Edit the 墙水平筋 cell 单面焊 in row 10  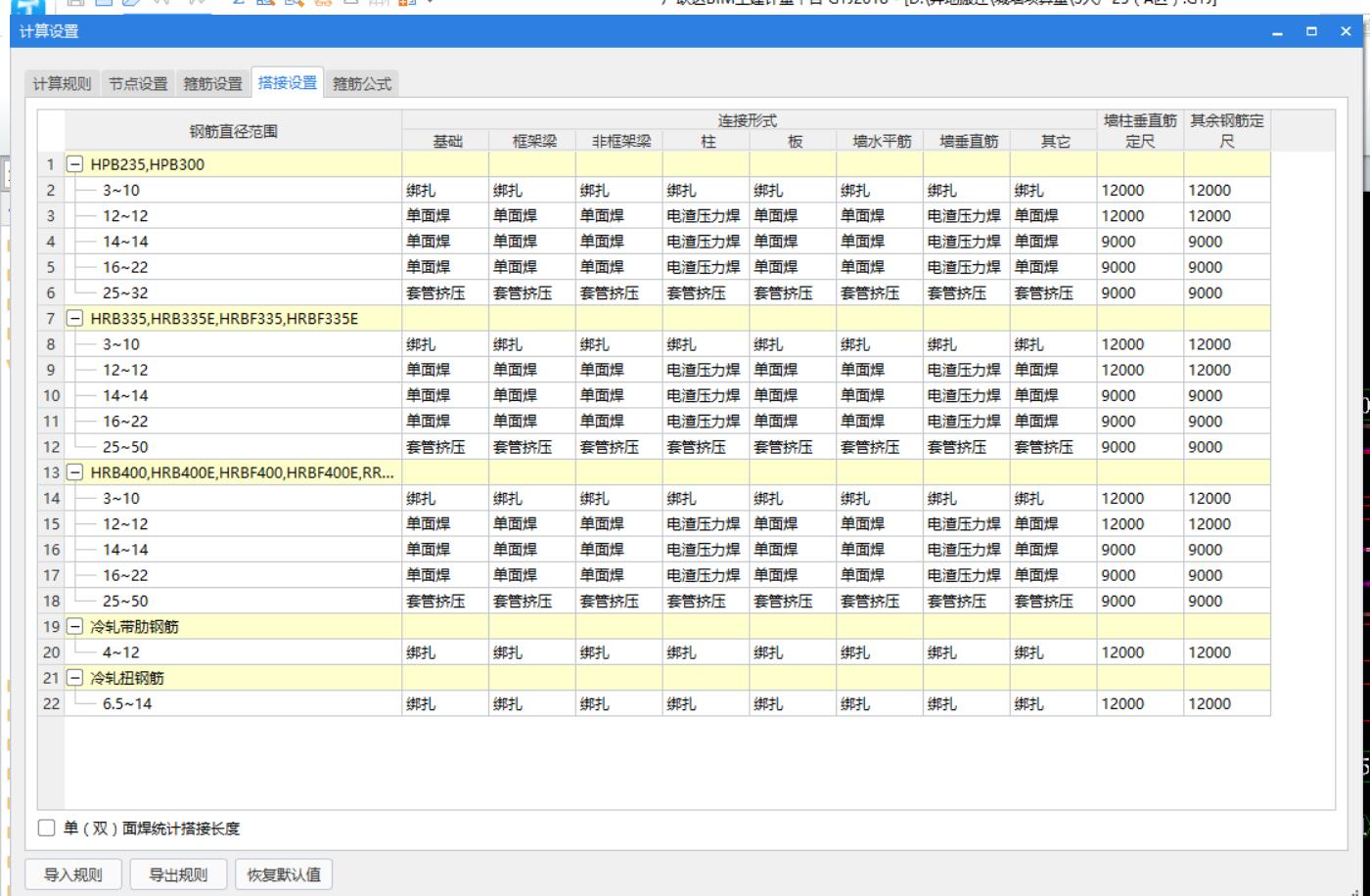(880, 396)
